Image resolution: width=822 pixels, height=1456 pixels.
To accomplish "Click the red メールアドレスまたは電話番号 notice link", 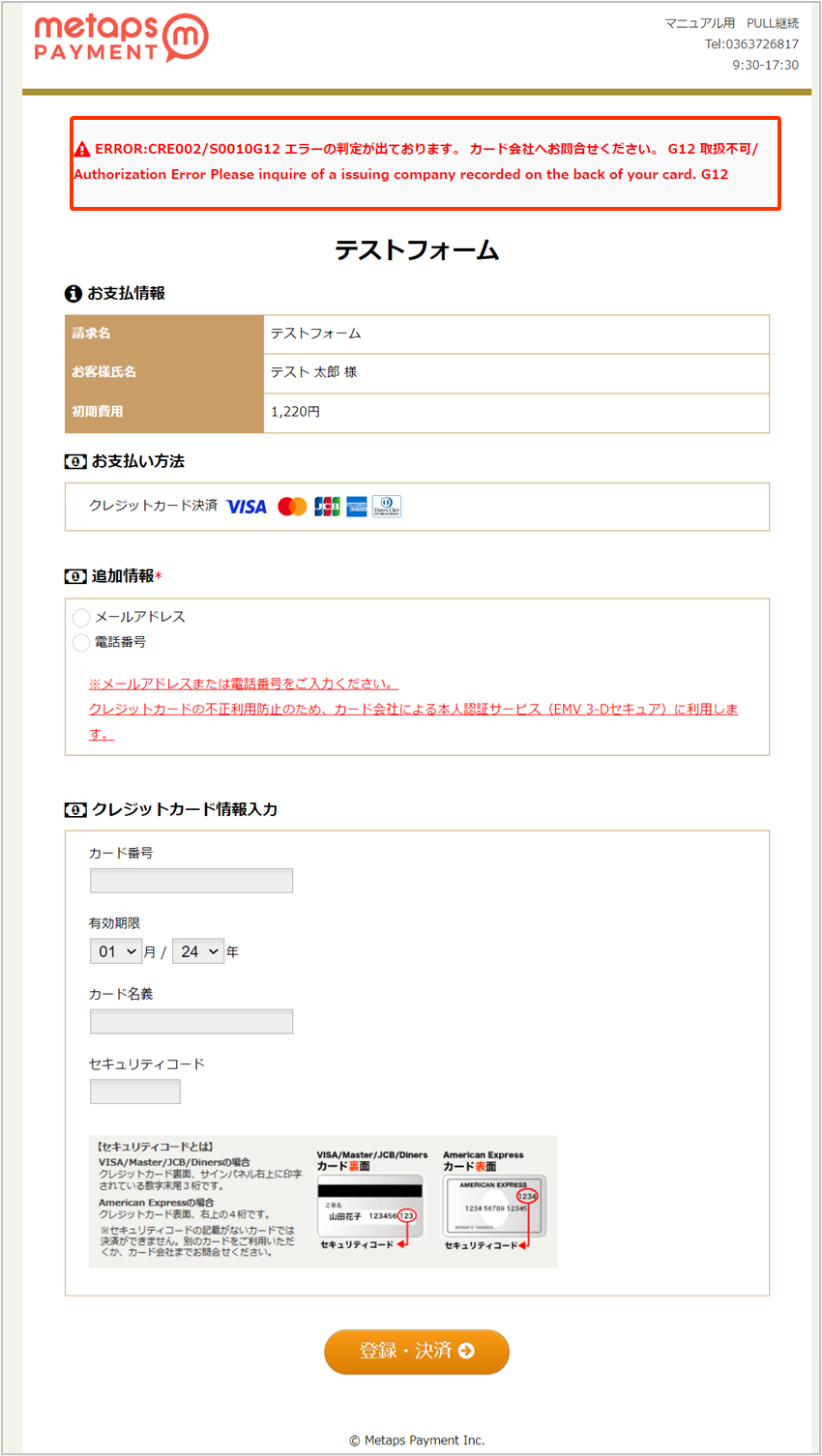I will [244, 684].
